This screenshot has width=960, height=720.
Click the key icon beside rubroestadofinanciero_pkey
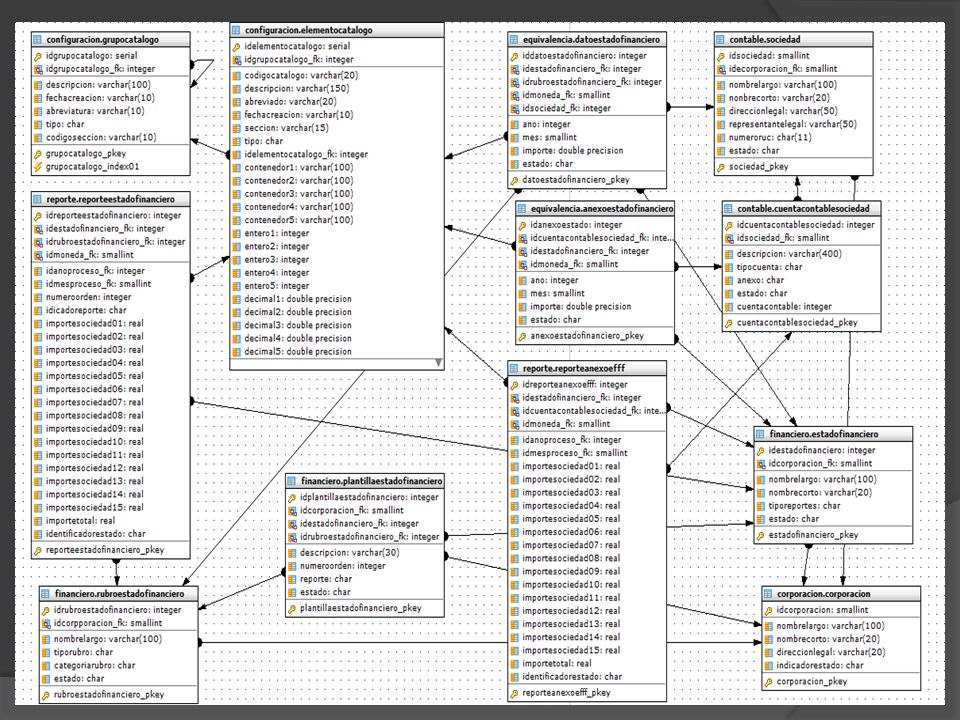[45, 696]
